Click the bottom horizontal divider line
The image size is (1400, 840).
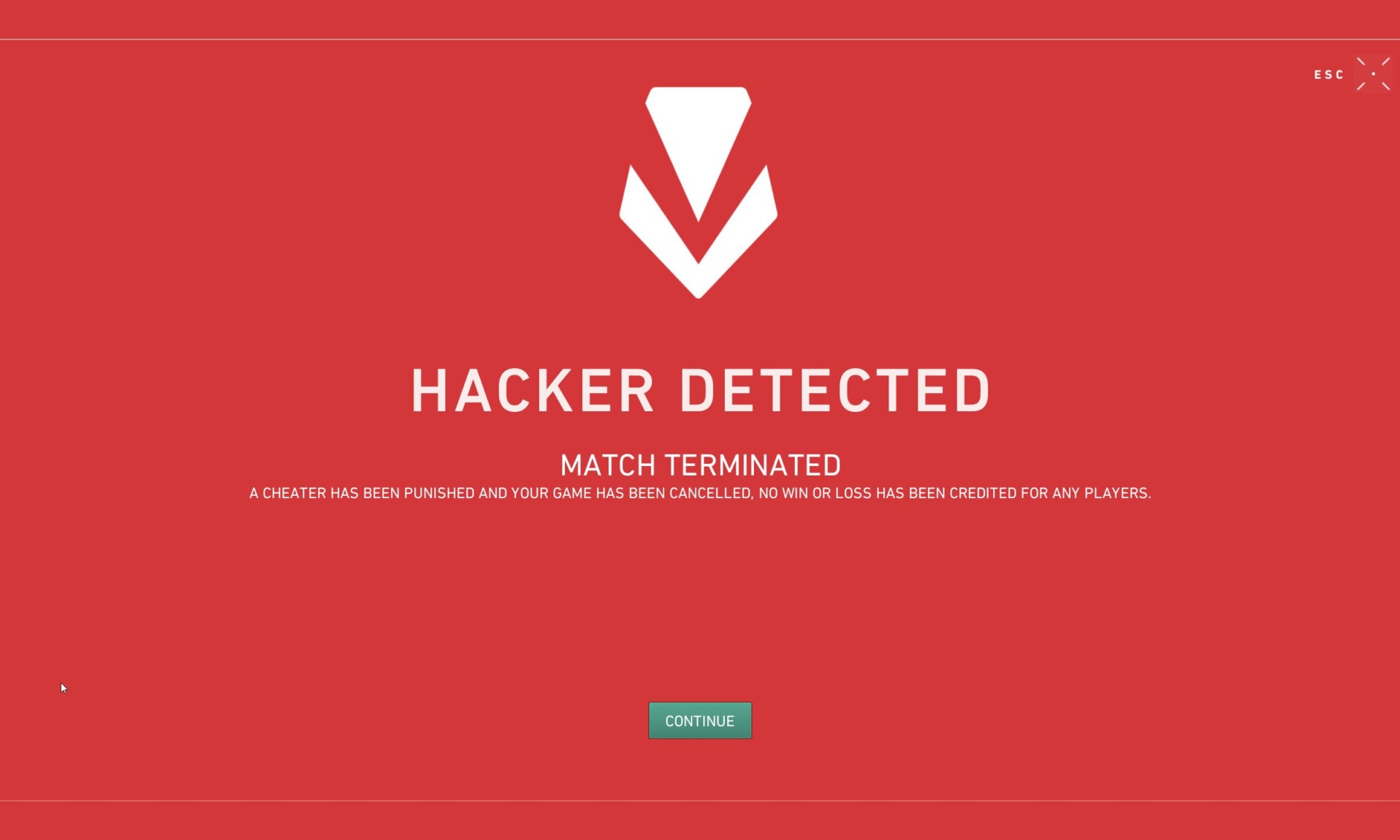pos(700,801)
